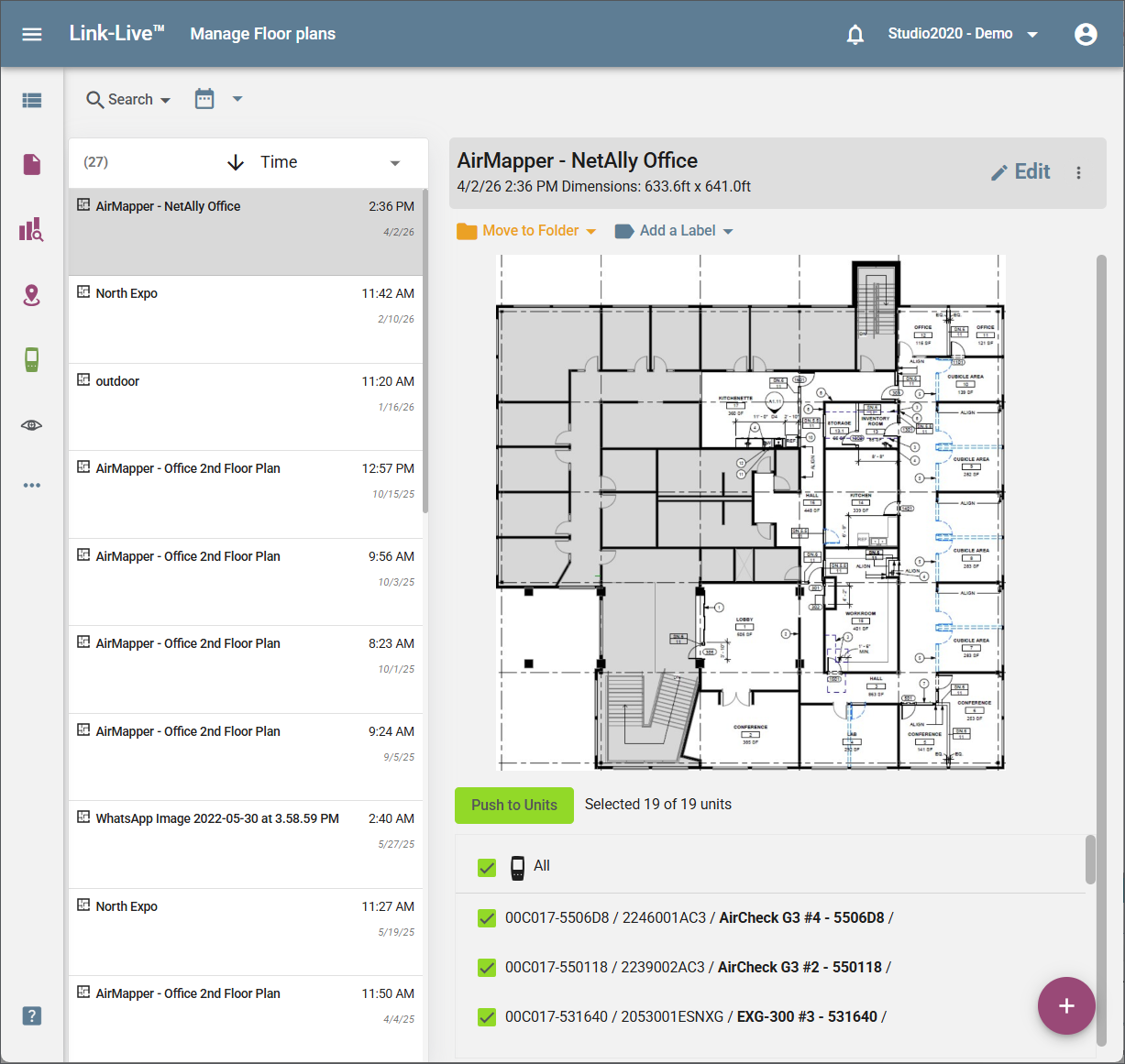The image size is (1125, 1064).
Task: Click the Search label
Action: tap(130, 99)
